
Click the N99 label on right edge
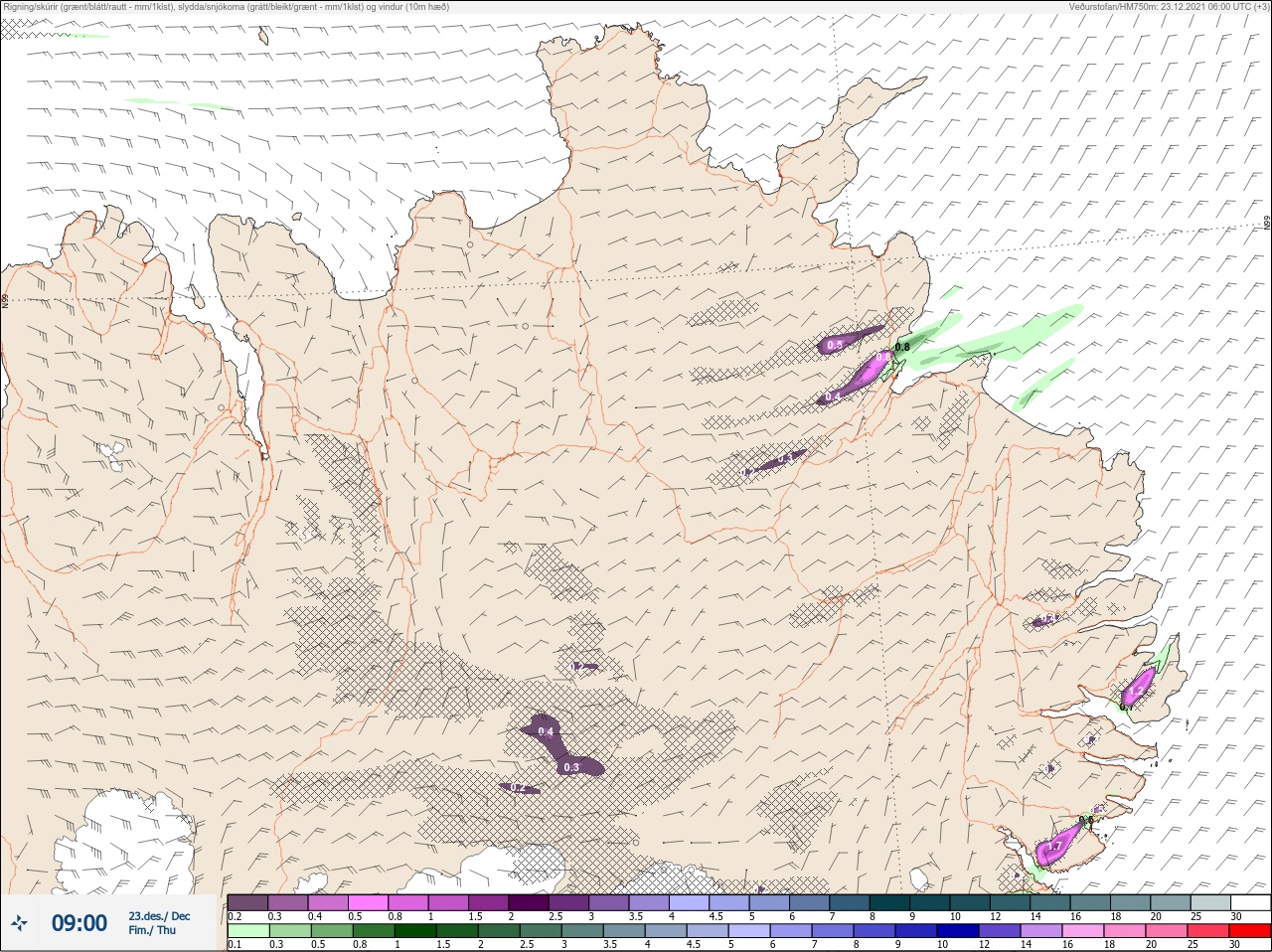coord(1267,224)
